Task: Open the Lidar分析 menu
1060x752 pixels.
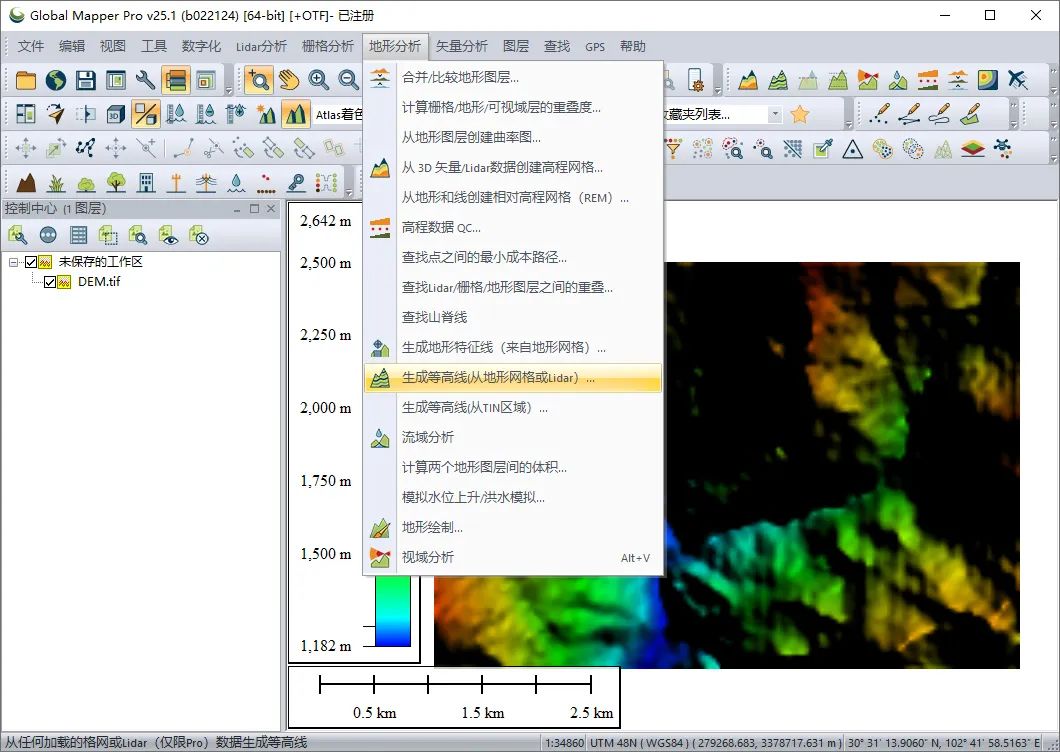Action: (261, 46)
